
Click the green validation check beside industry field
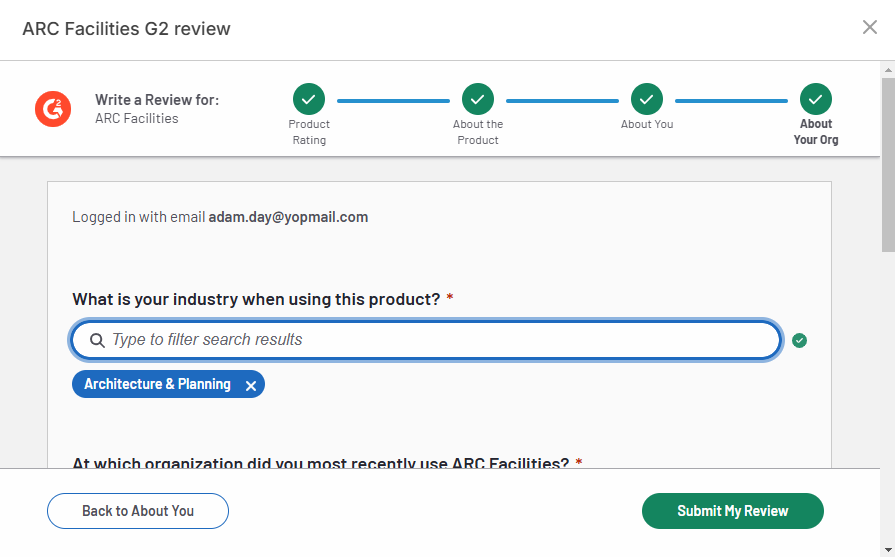click(799, 340)
